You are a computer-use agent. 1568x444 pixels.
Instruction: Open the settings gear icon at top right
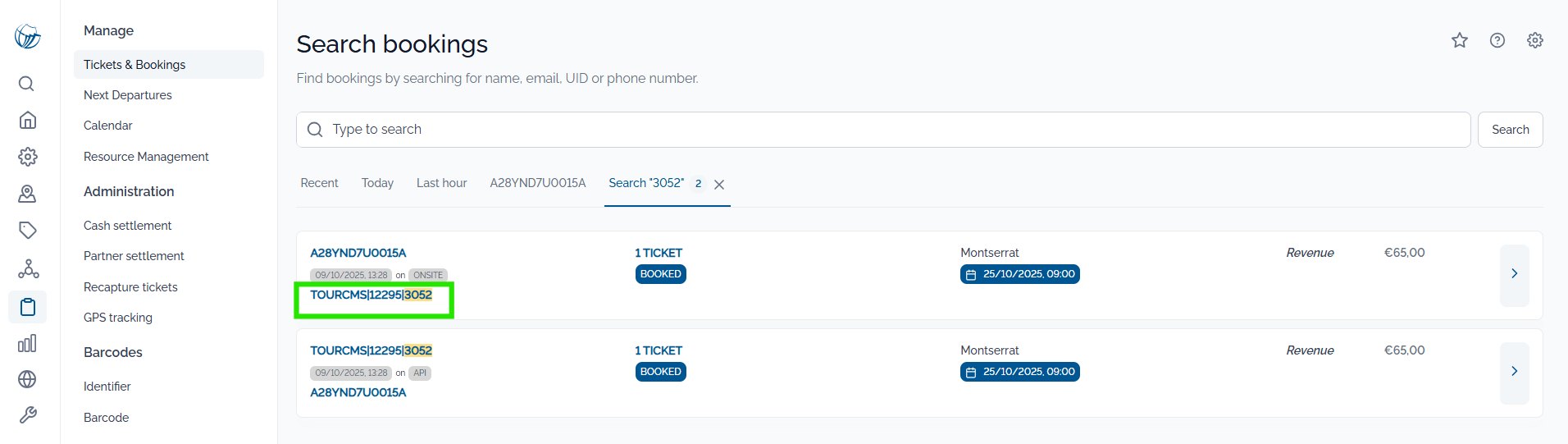[1535, 40]
